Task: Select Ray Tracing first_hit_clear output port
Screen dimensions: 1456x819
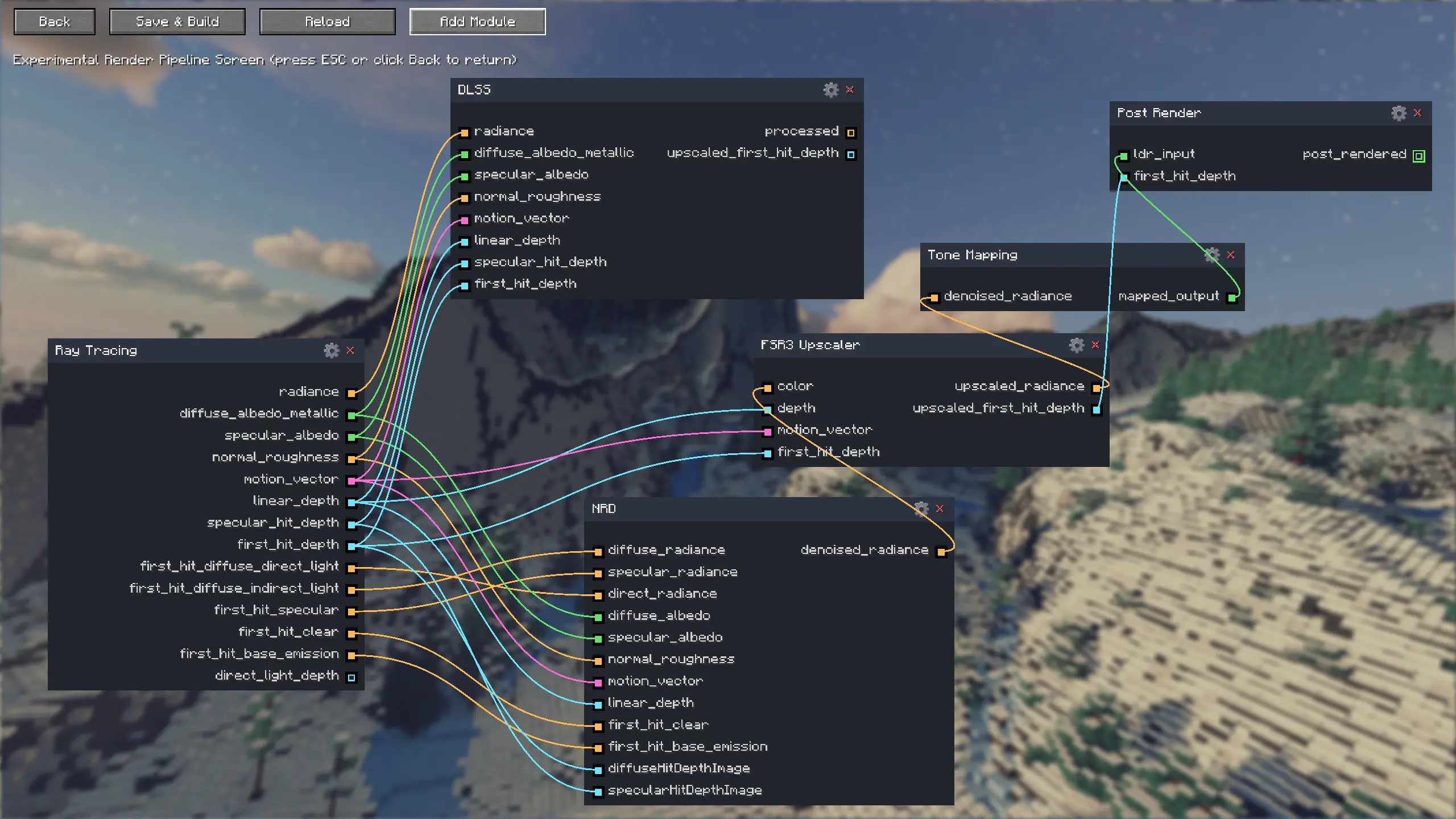Action: click(x=351, y=634)
